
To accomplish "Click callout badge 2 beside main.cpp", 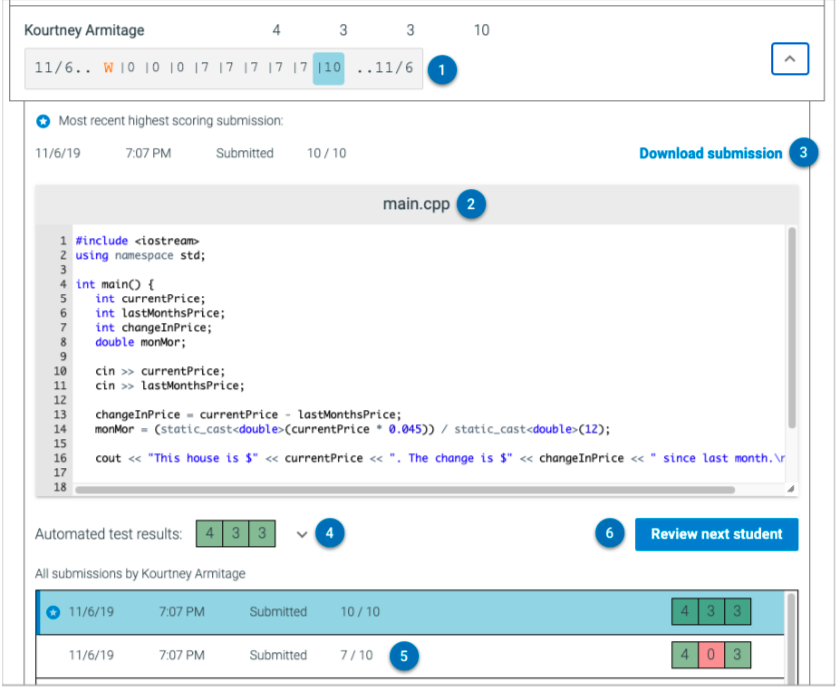I will tap(472, 203).
